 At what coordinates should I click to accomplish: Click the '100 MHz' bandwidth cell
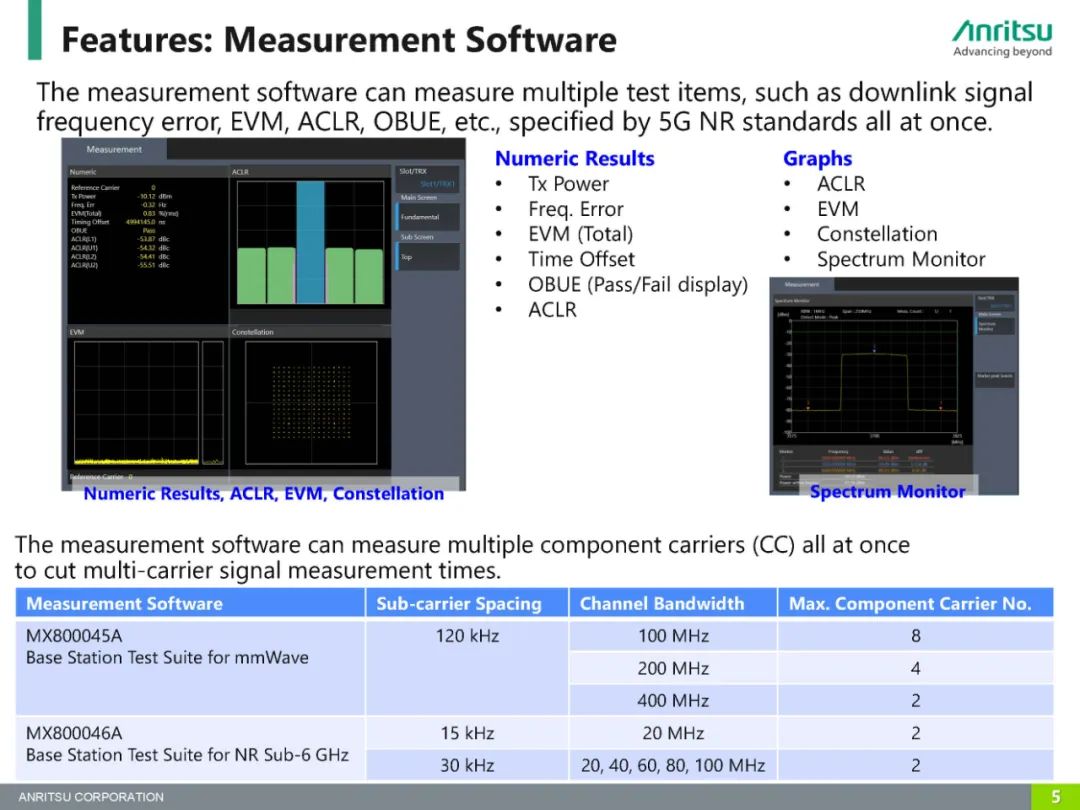click(673, 635)
